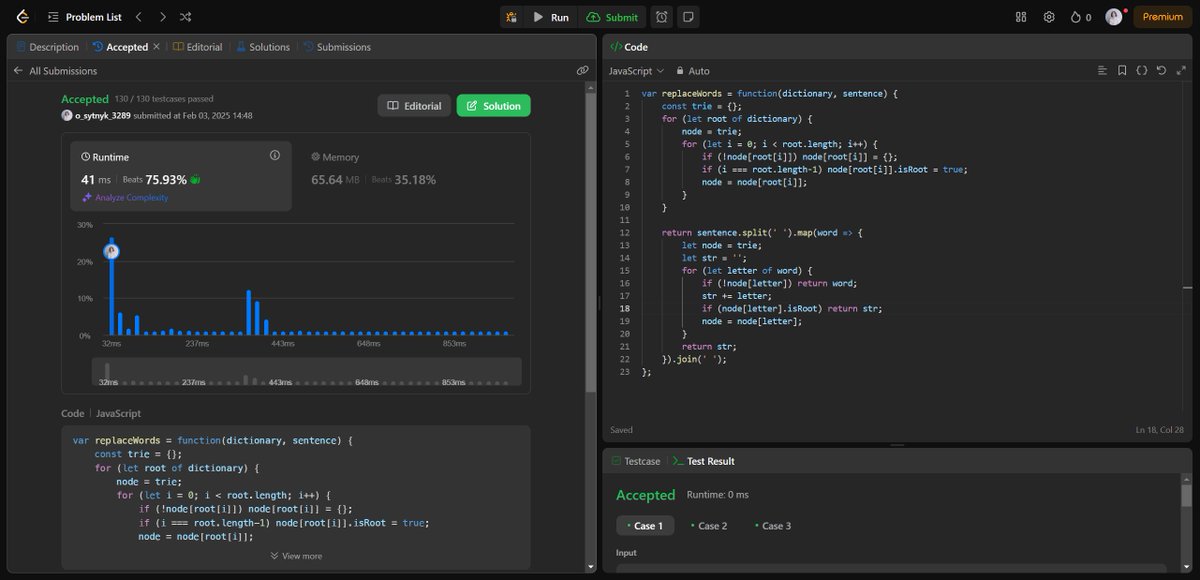
Task: Expand code with View more
Action: click(296, 556)
